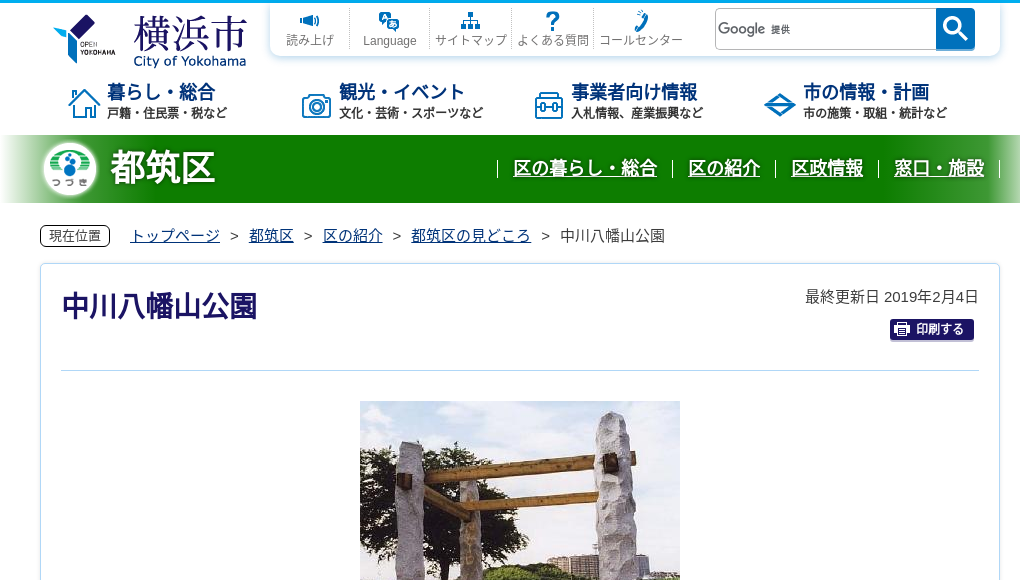Click the 観光・イベント camera icon
This screenshot has width=1020, height=580.
(317, 103)
